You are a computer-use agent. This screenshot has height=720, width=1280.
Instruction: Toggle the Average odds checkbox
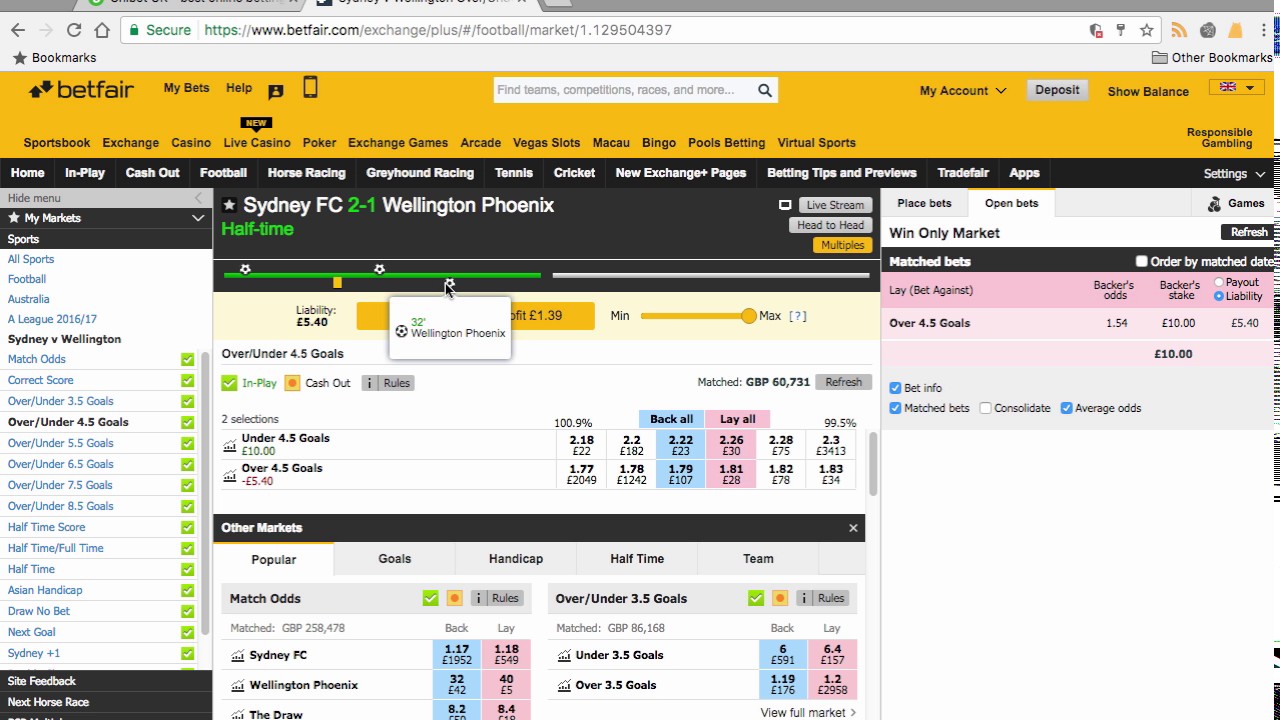click(x=1066, y=408)
